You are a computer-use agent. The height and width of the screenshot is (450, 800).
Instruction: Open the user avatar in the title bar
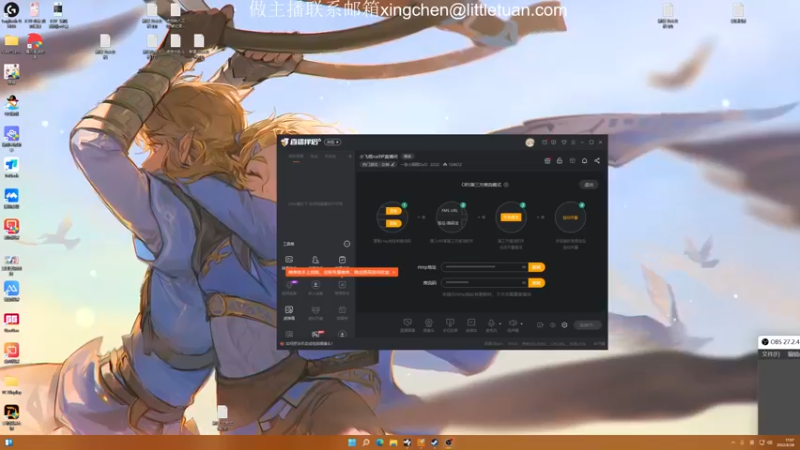tap(530, 142)
